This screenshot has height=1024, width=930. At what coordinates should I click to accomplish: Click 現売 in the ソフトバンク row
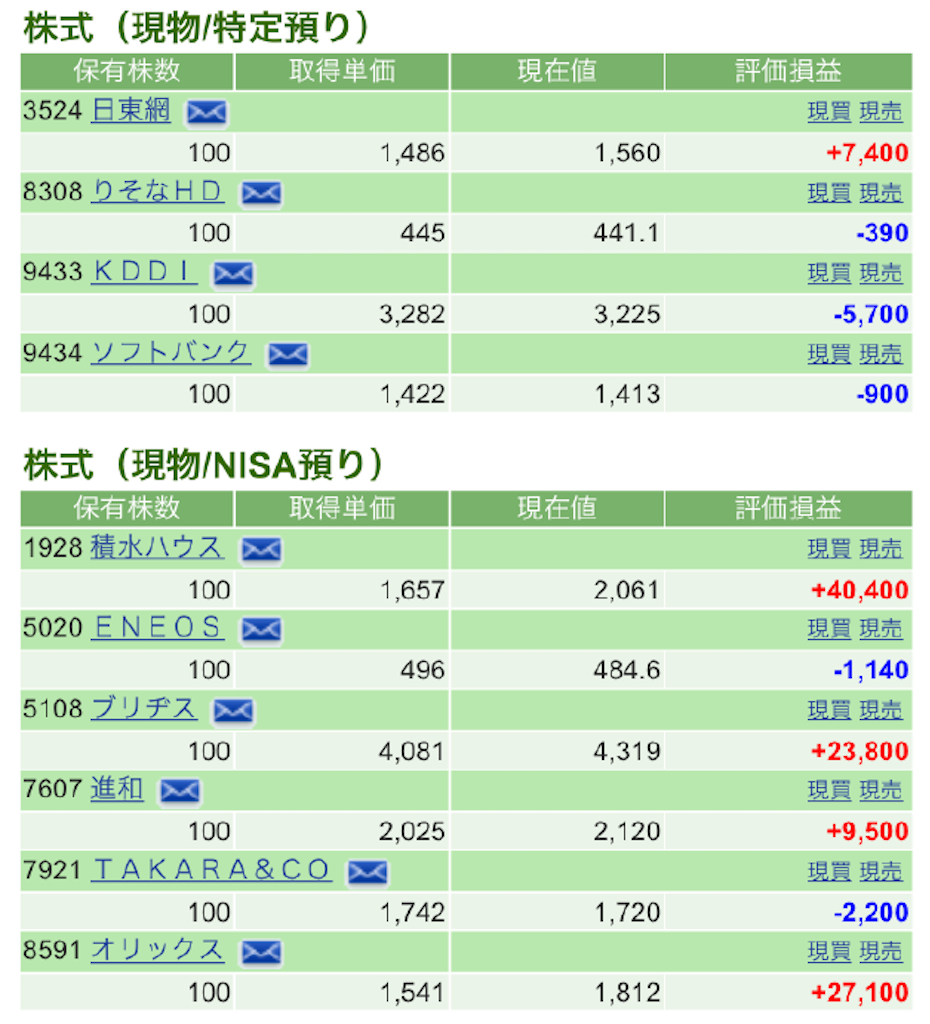coord(881,354)
